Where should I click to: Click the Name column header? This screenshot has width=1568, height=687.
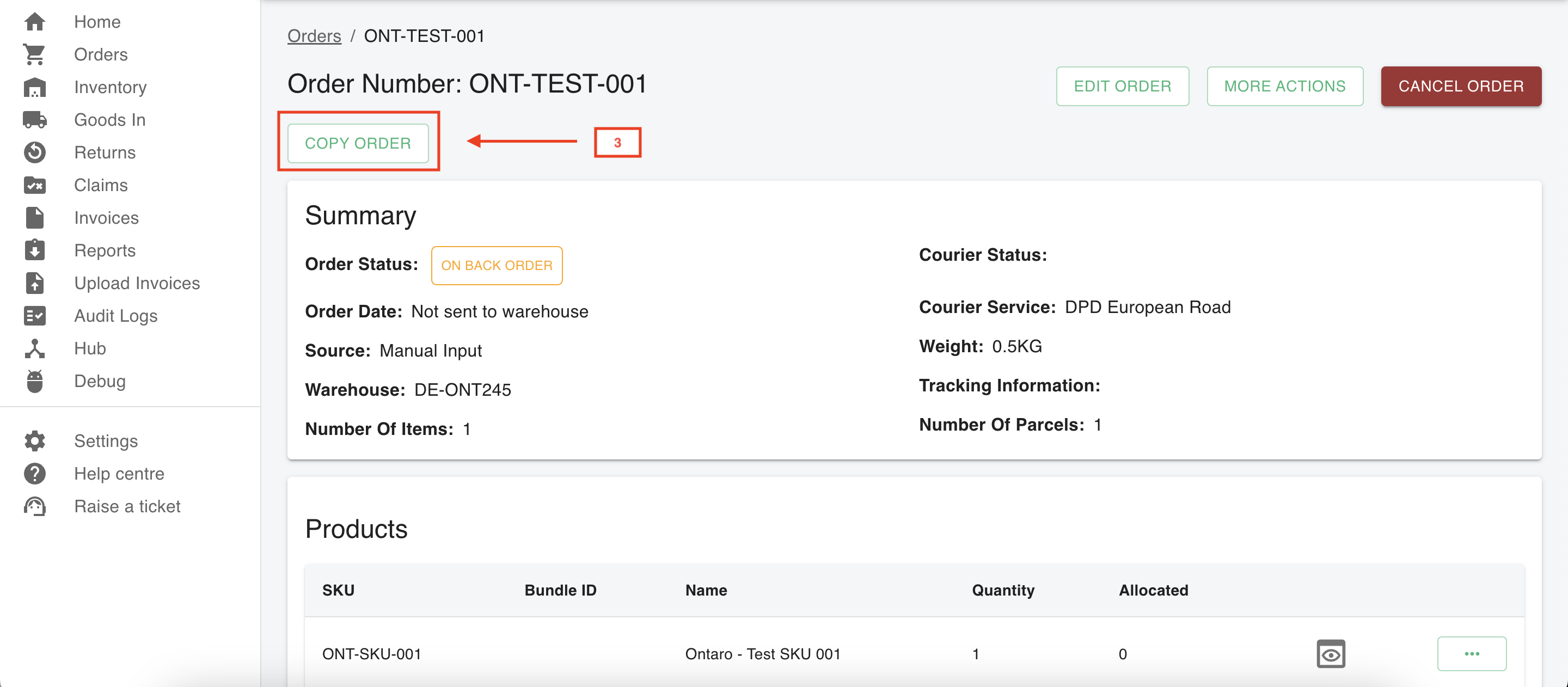pyautogui.click(x=706, y=590)
